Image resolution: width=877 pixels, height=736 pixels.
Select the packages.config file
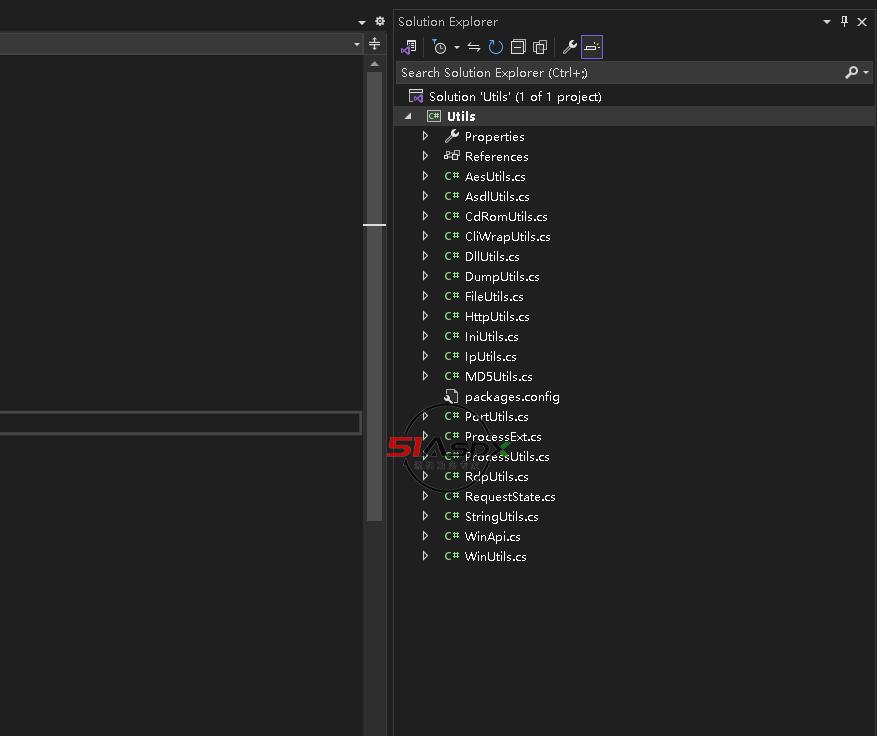(511, 396)
